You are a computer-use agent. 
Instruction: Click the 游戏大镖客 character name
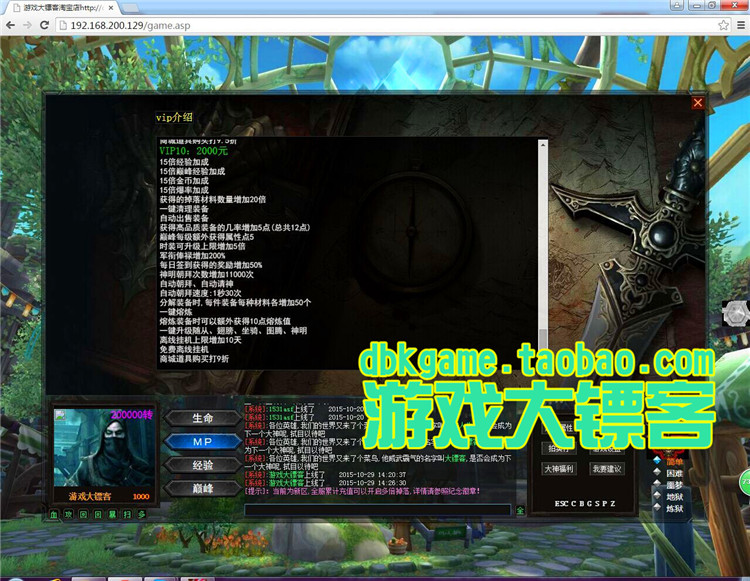[x=90, y=496]
